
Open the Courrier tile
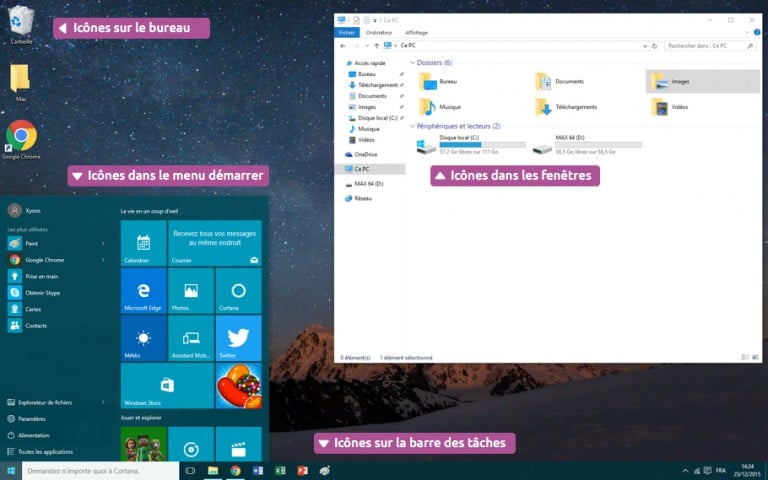coord(215,243)
